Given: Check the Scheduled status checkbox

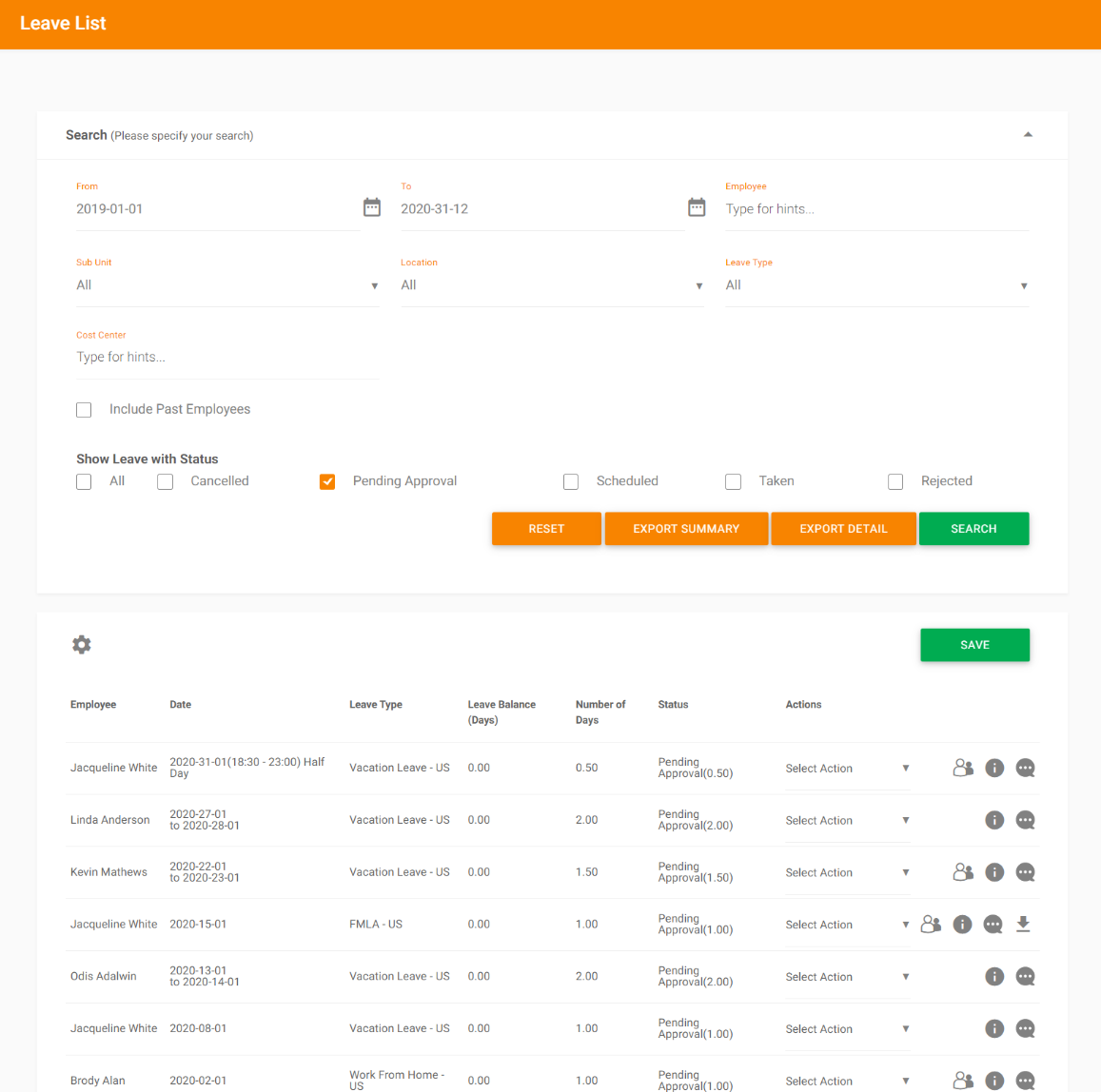Looking at the screenshot, I should click(571, 481).
